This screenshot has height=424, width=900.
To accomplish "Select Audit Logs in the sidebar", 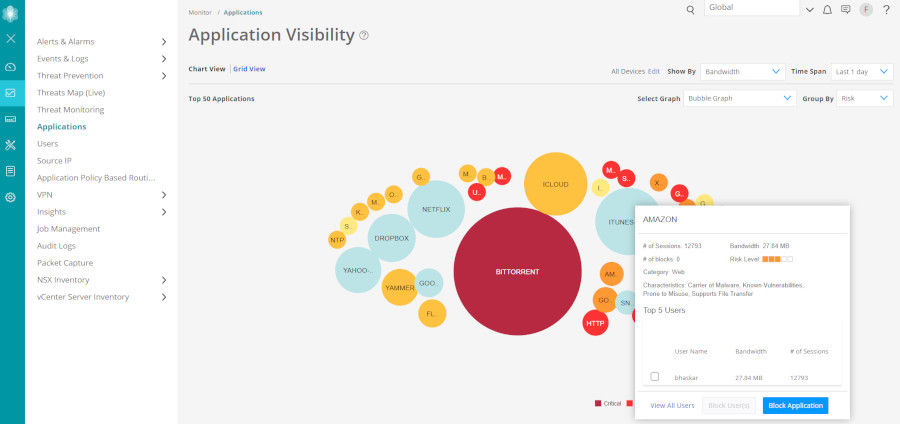I will pos(56,246).
